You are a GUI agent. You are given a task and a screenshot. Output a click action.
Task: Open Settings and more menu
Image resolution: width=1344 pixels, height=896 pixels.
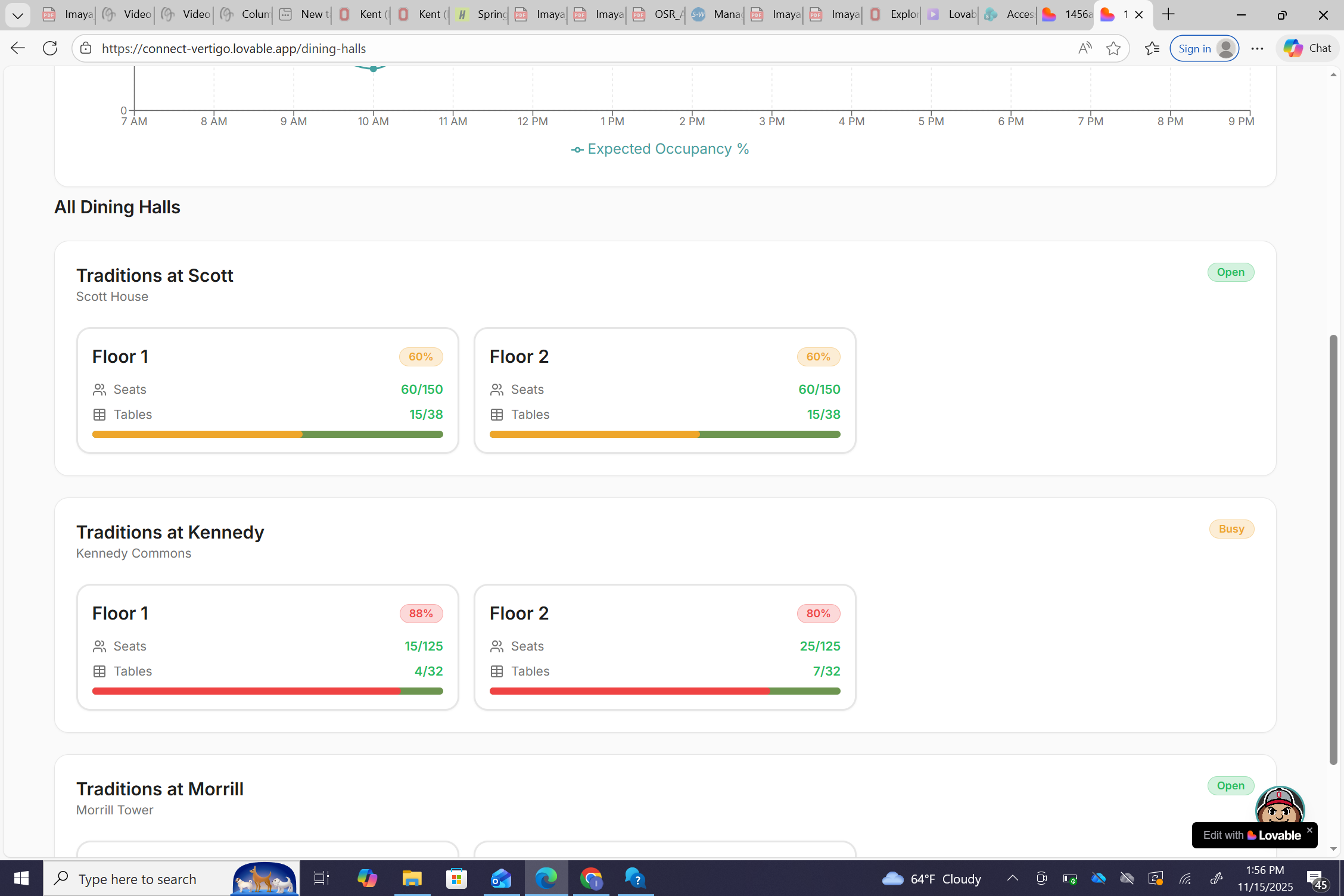[1257, 48]
